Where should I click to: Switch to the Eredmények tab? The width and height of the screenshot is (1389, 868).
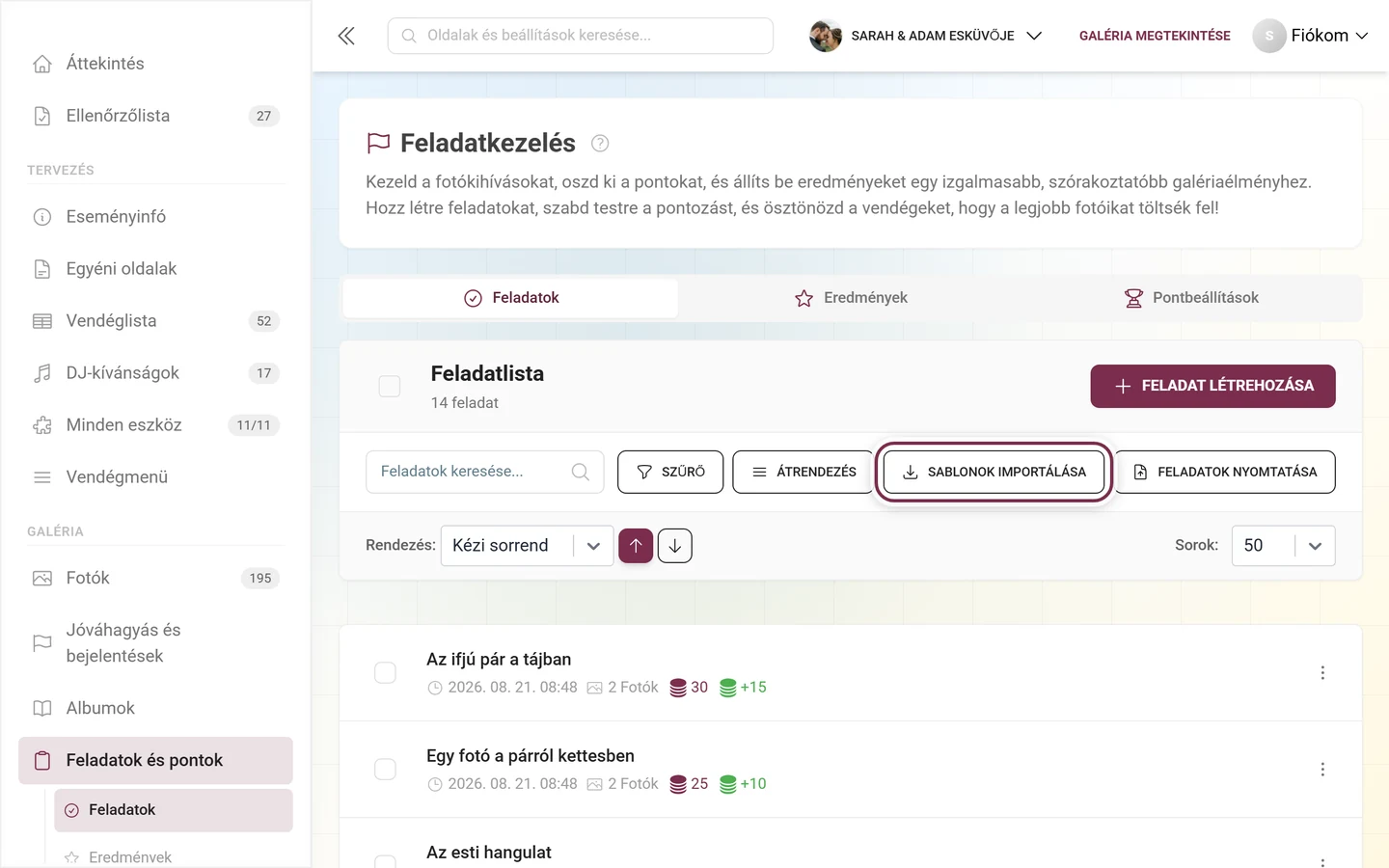[x=851, y=298]
